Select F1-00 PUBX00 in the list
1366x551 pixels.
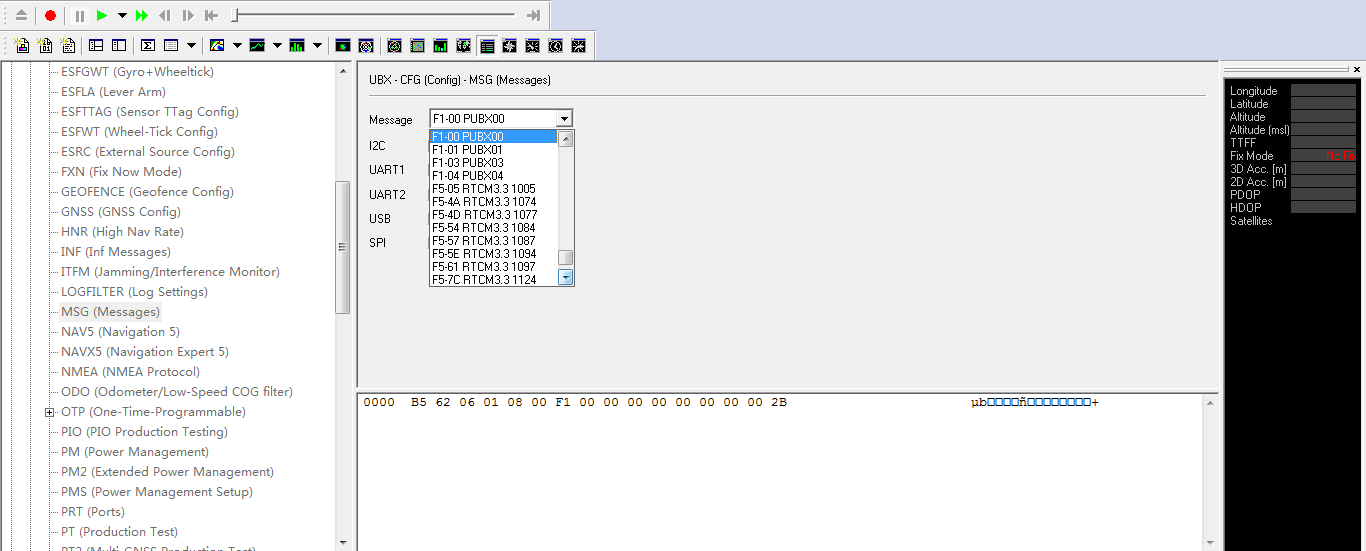point(493,136)
